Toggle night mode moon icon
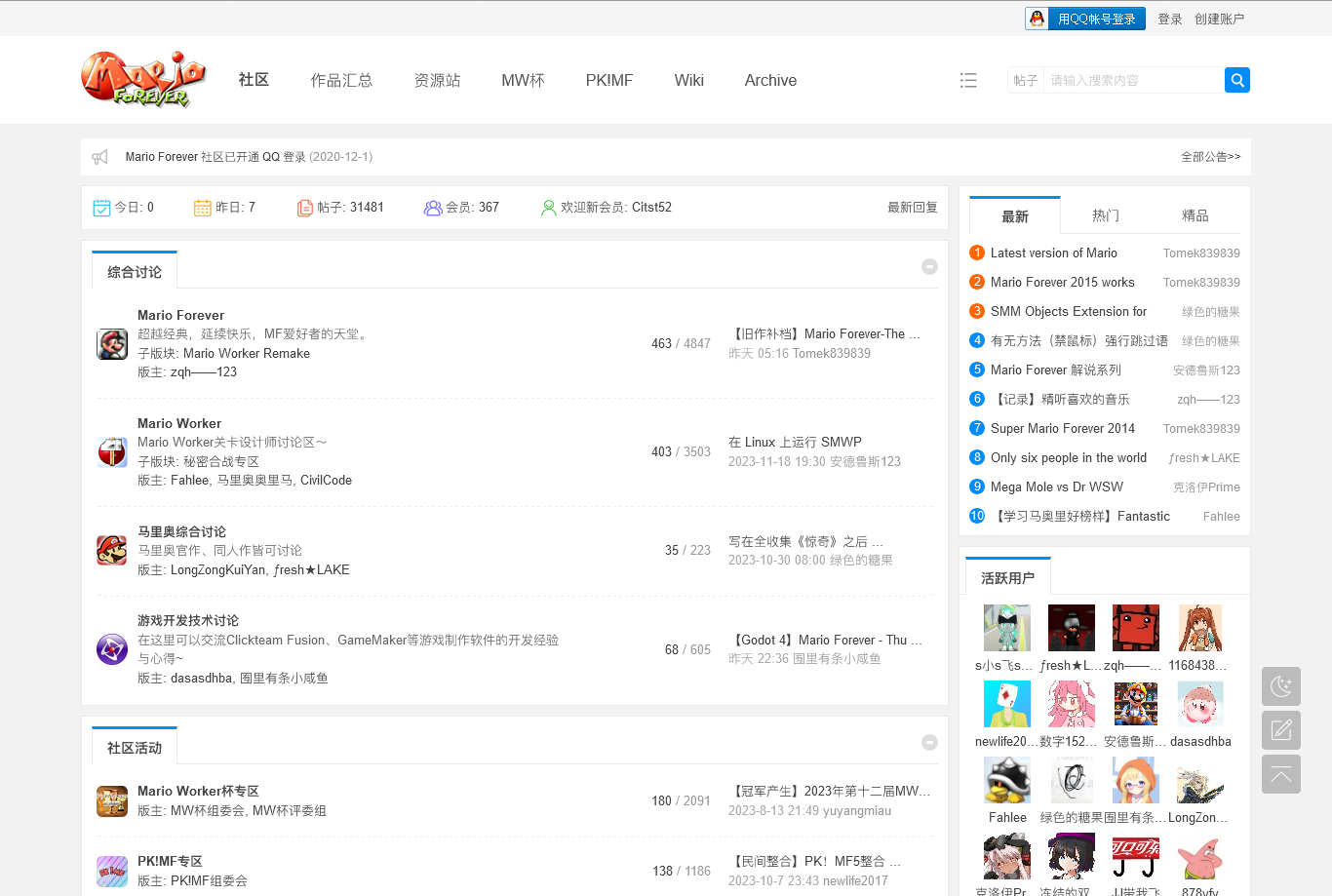 click(x=1281, y=686)
